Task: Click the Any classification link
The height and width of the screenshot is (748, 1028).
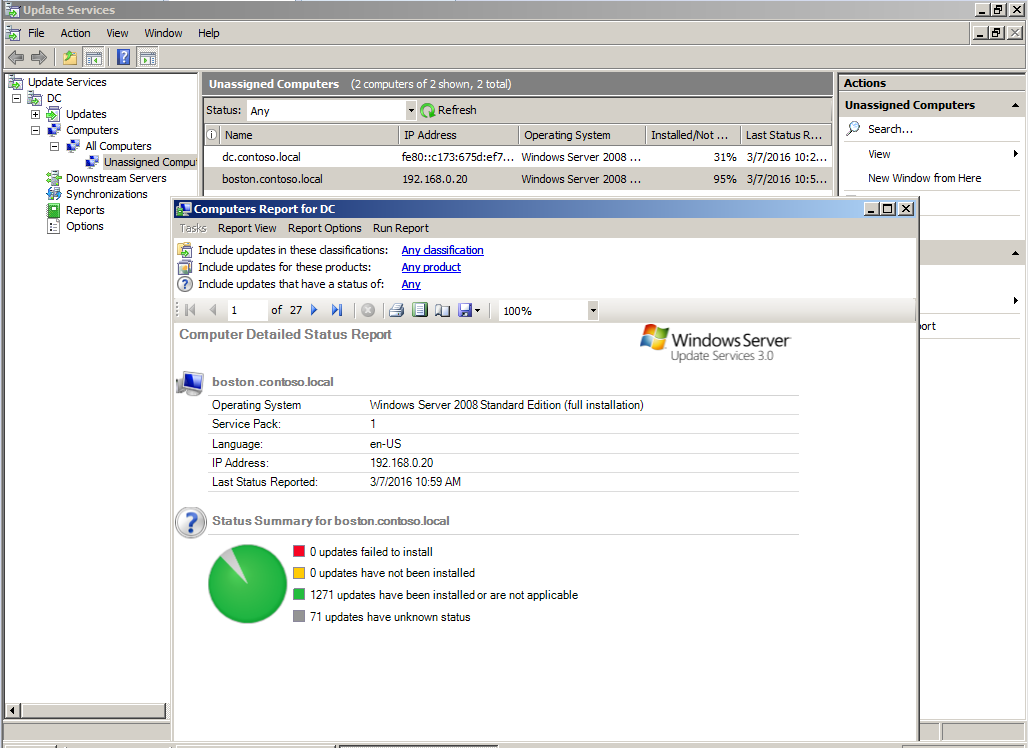Action: tap(443, 250)
